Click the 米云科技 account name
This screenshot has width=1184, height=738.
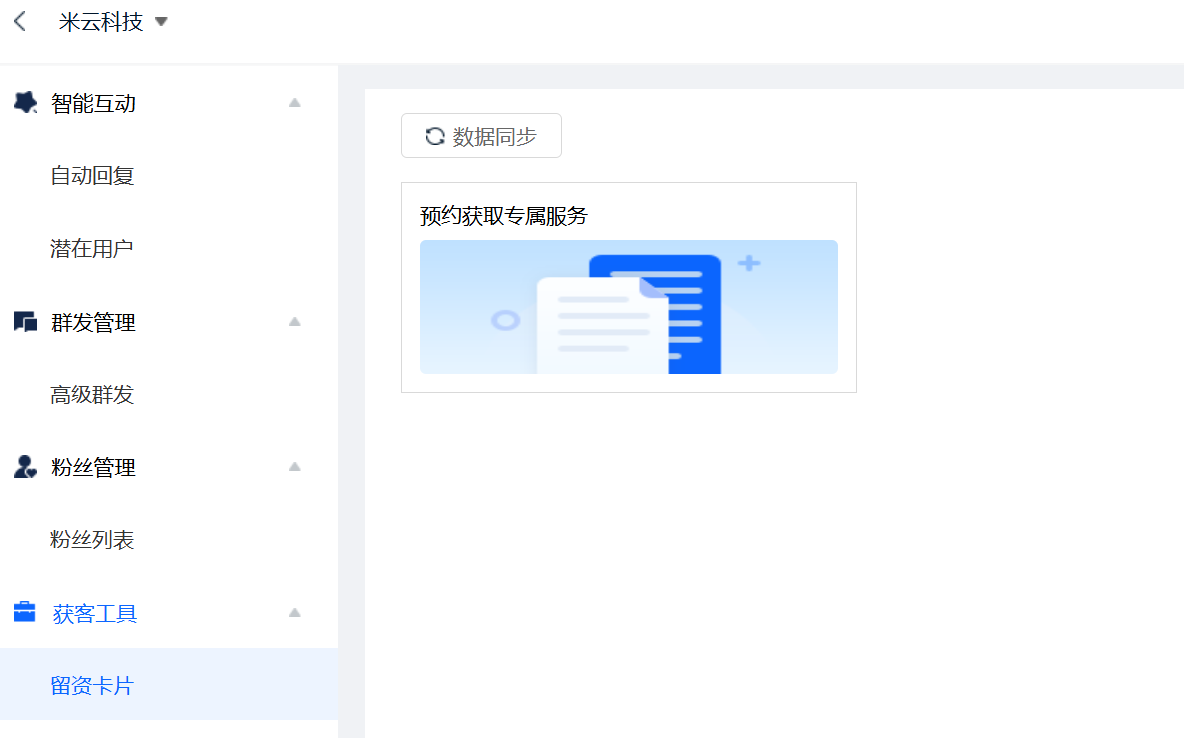(x=101, y=22)
